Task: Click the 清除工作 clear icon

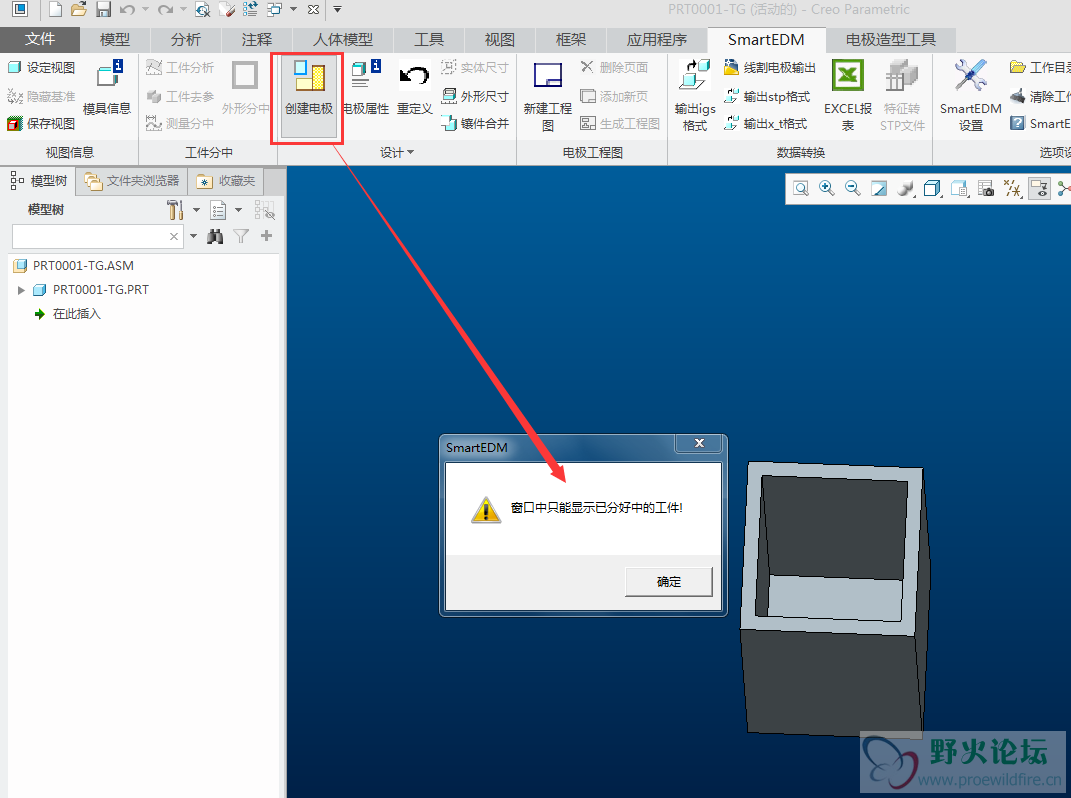Action: pos(1018,96)
